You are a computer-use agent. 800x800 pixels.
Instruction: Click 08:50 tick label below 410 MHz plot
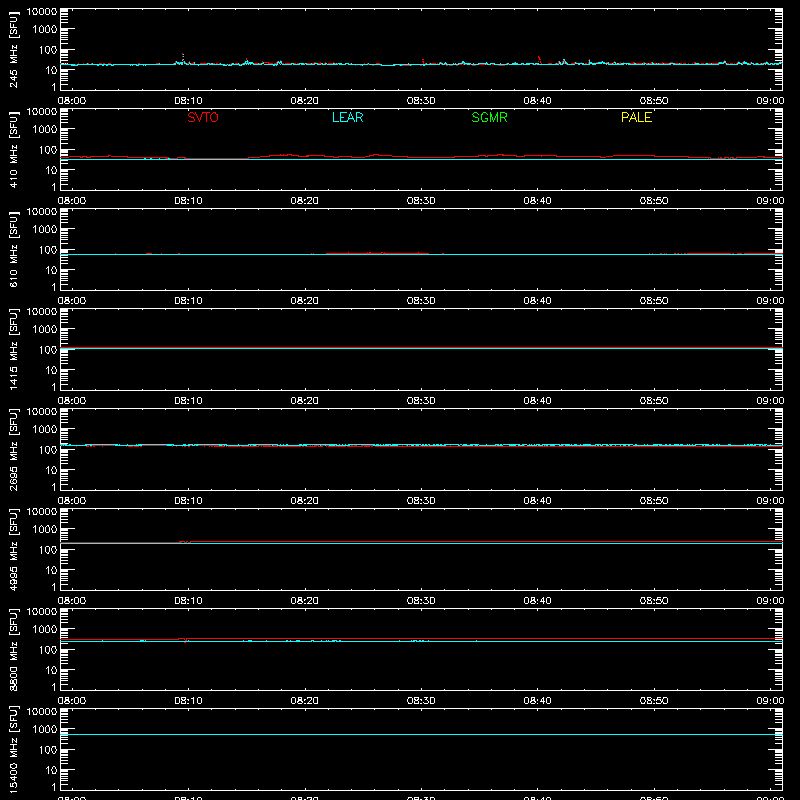[x=654, y=201]
